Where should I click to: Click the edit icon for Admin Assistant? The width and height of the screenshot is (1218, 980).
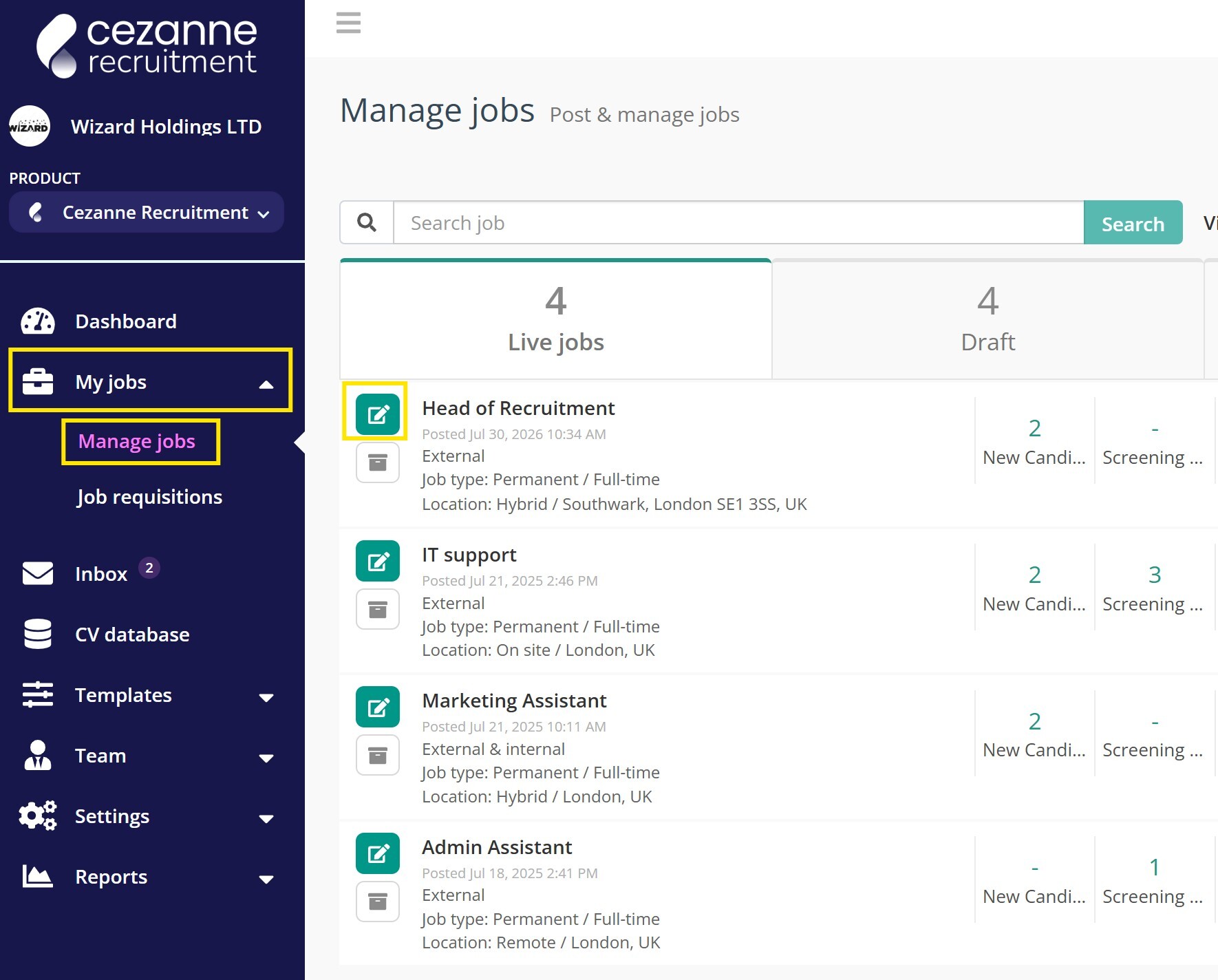click(x=378, y=853)
